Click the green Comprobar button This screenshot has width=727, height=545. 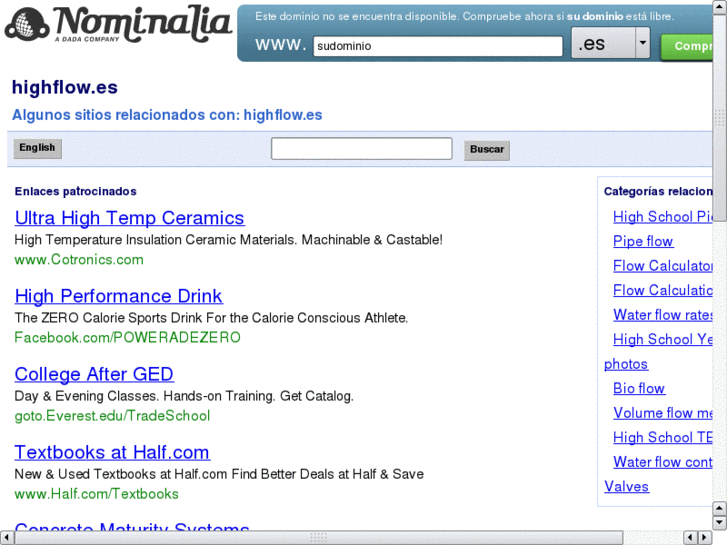click(687, 46)
